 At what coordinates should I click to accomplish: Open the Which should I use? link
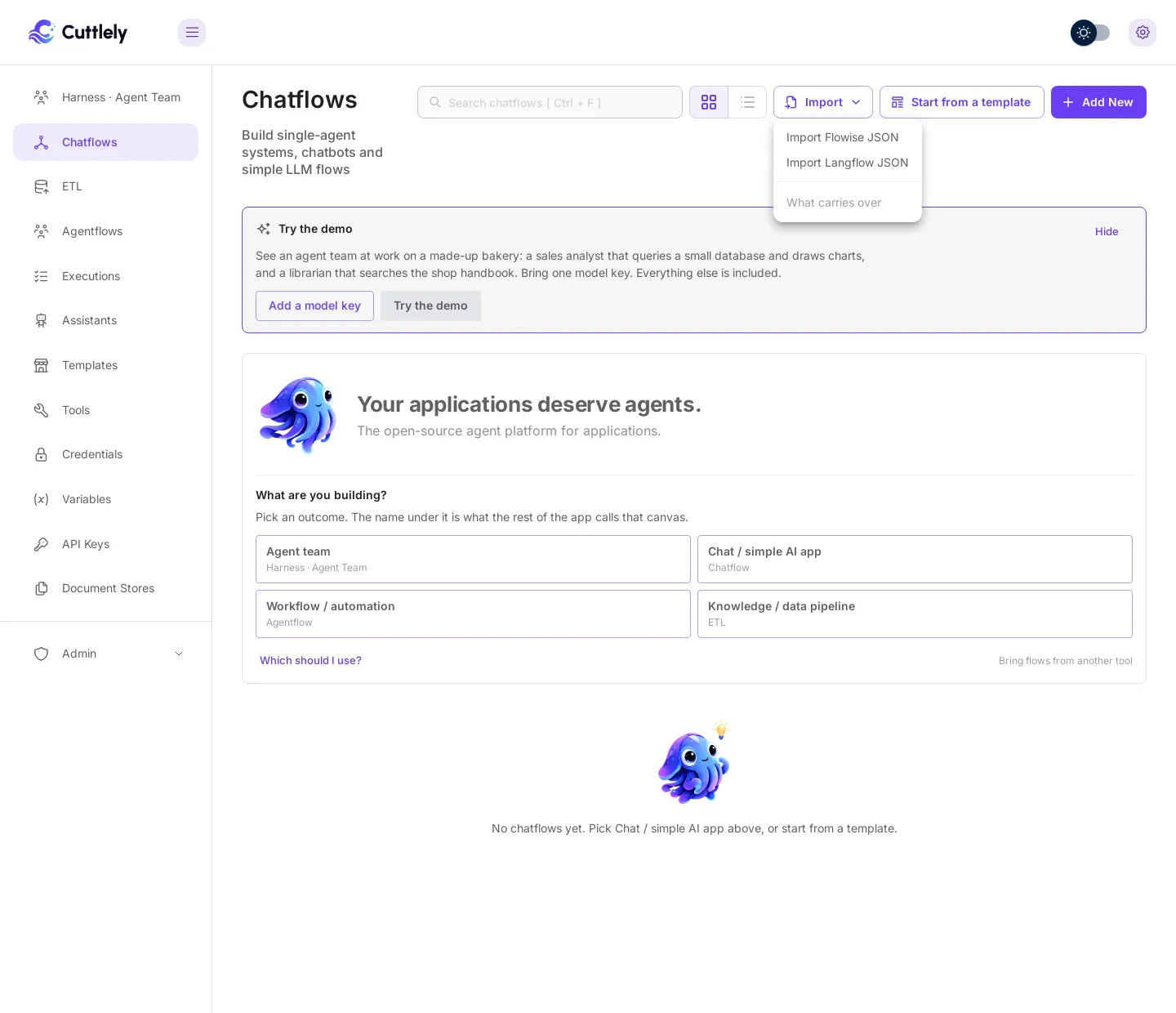310,660
